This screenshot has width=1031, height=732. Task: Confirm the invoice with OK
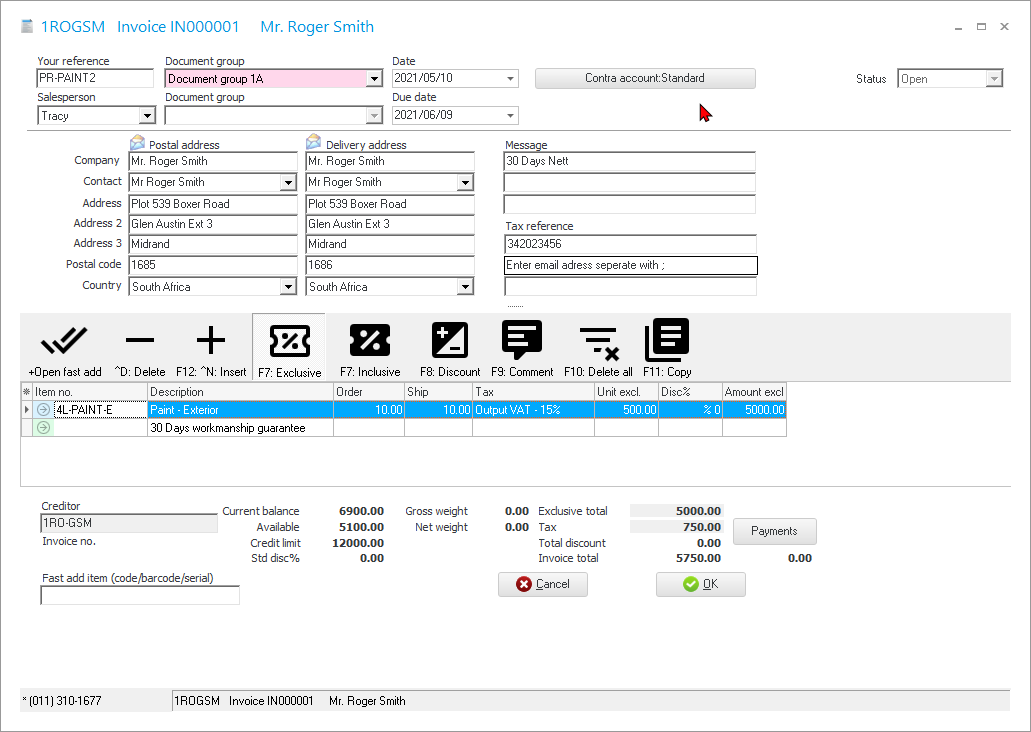click(700, 584)
